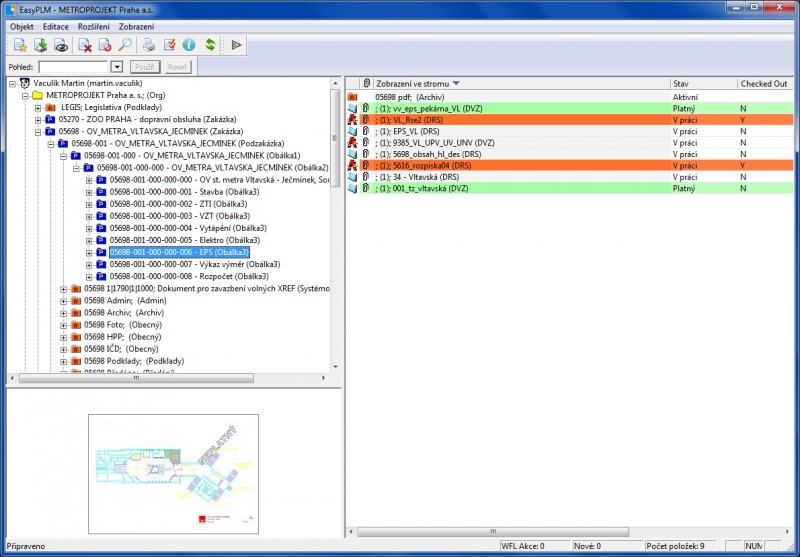
Task: Click the archive icon of 05698 pdf row
Action: pos(352,97)
